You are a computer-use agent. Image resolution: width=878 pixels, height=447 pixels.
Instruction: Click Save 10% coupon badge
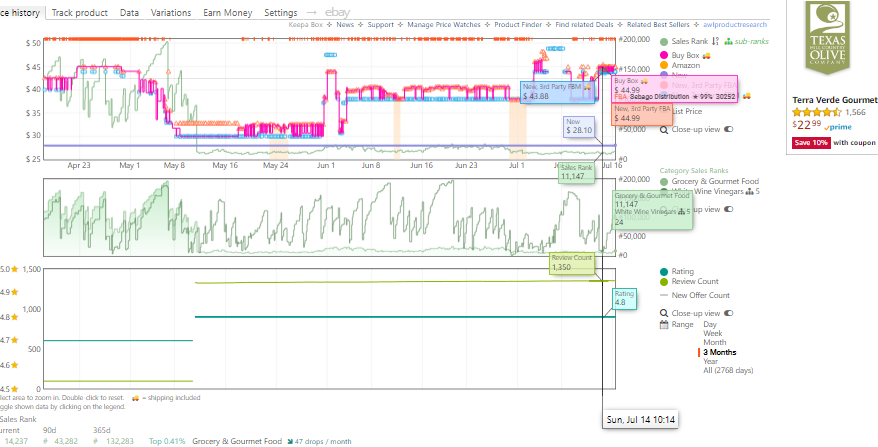(x=811, y=143)
